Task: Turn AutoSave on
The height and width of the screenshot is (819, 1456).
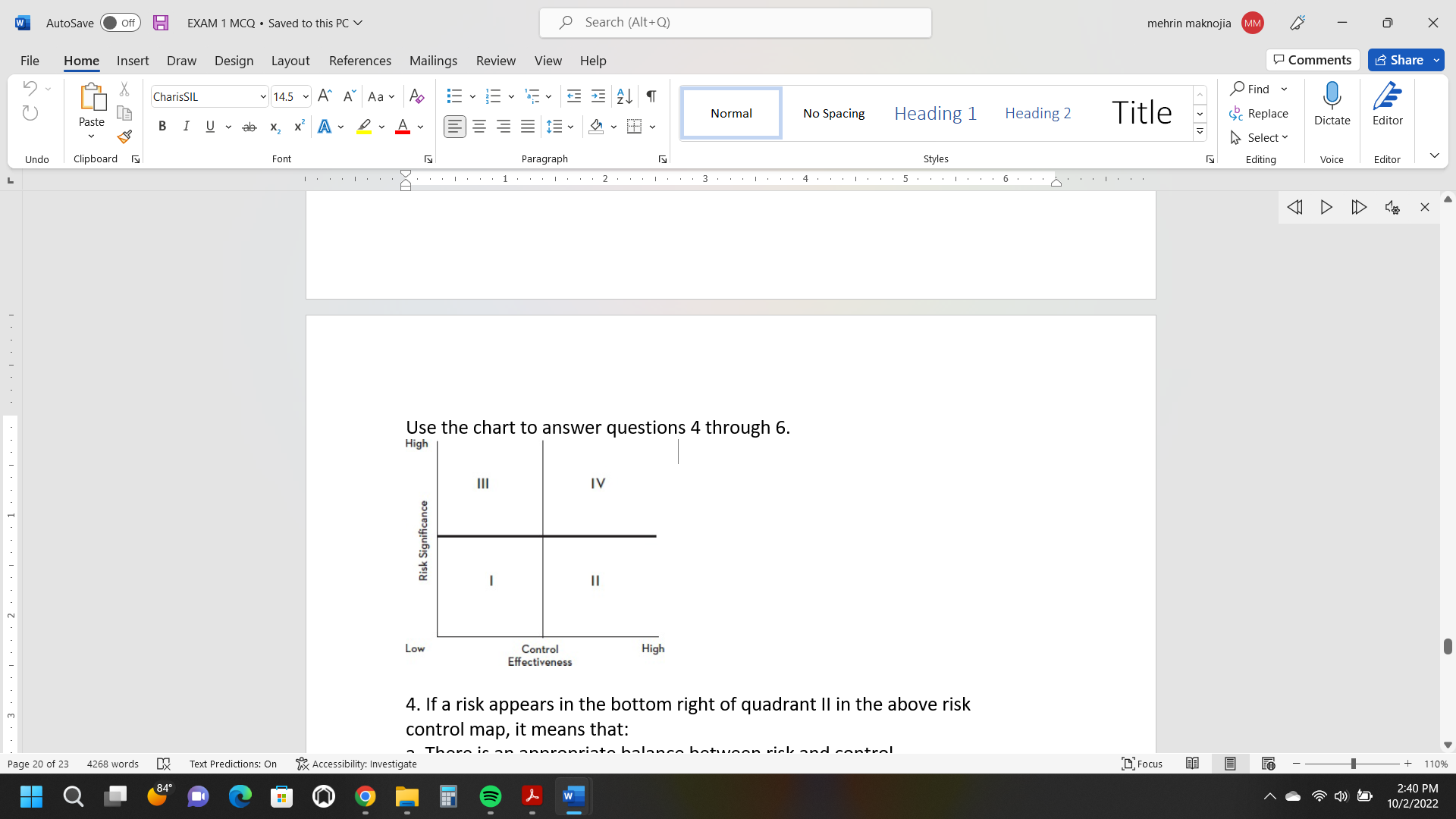Action: [120, 23]
